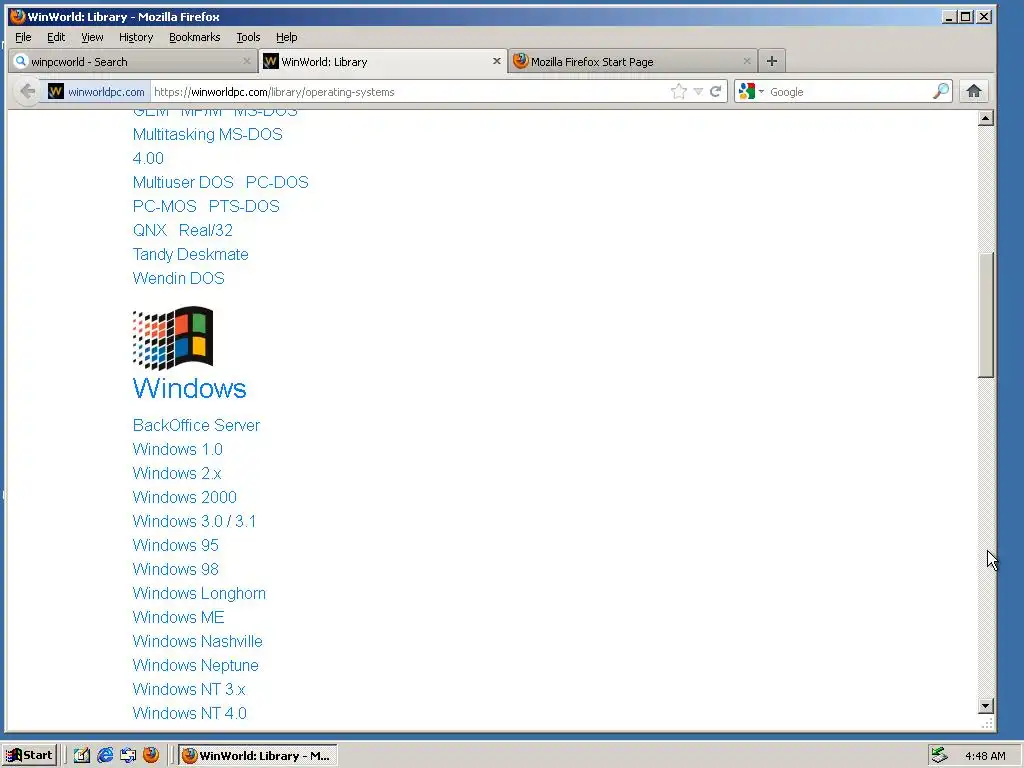Click the bookmark star icon
The width and height of the screenshot is (1024, 768).
coord(679,91)
